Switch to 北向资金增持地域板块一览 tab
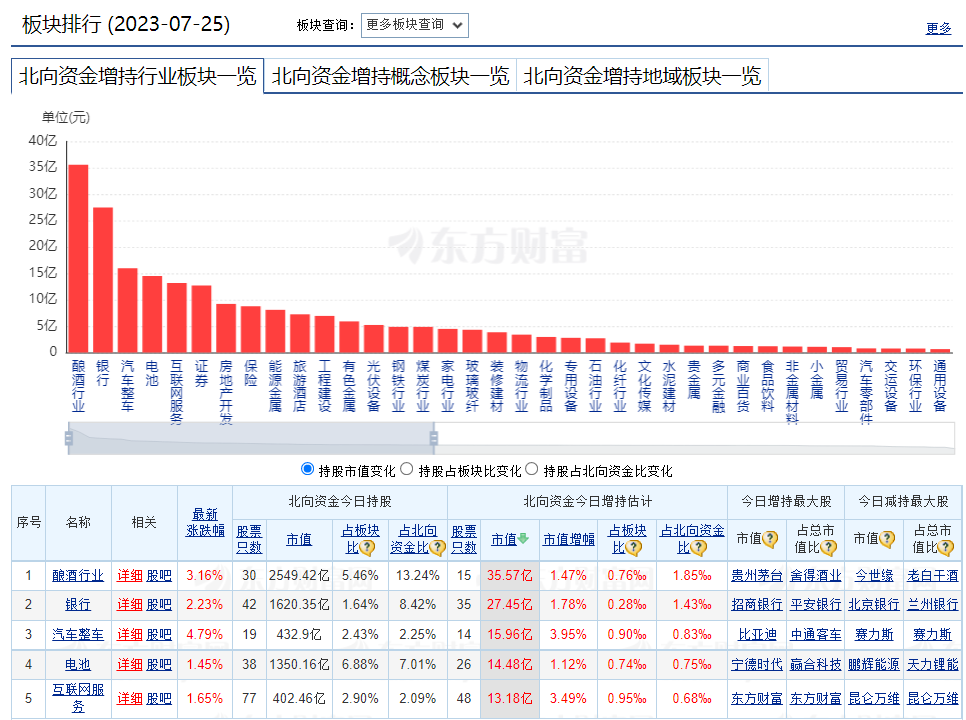Screen dimensions: 966x720 tap(642, 76)
